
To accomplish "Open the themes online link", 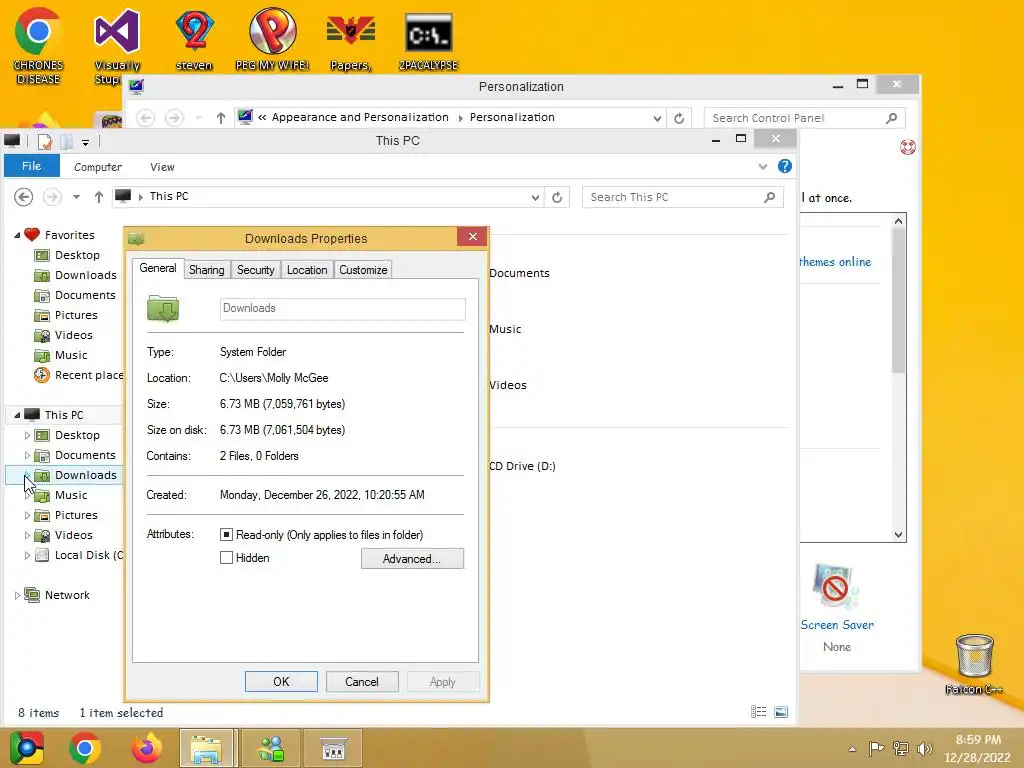I will tap(835, 262).
